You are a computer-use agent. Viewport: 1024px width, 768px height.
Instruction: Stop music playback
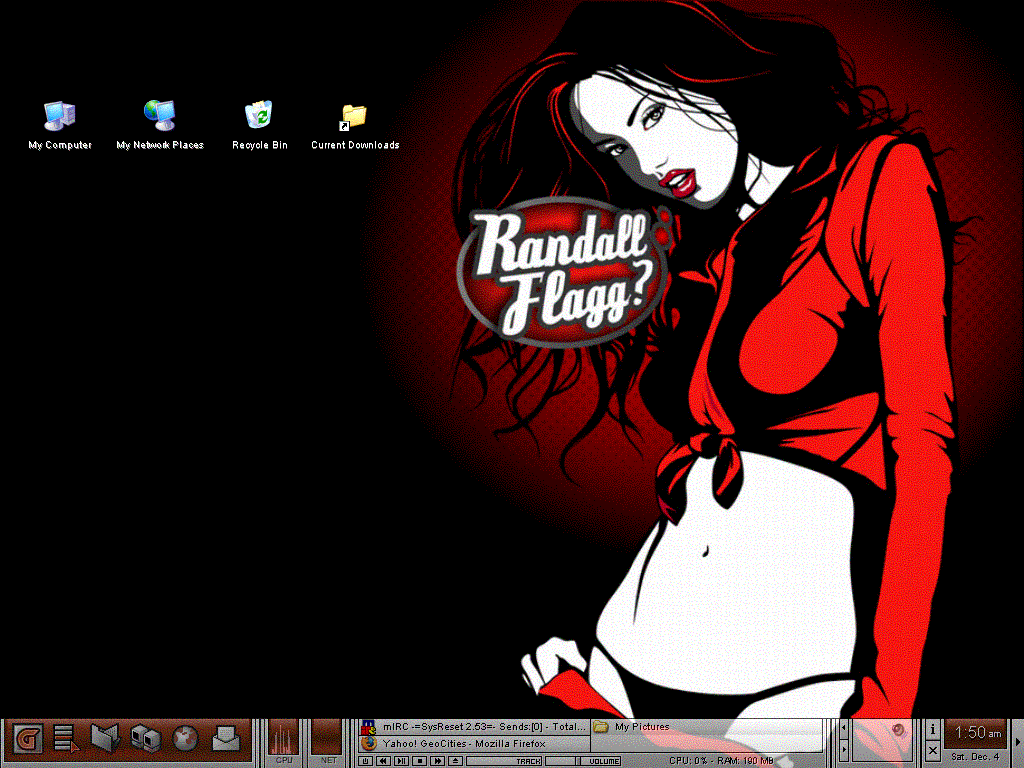(420, 761)
